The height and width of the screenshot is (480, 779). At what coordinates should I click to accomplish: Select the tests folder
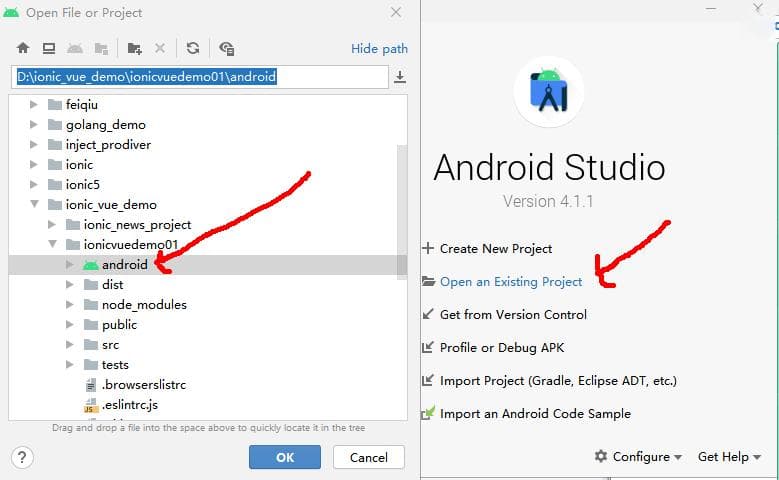115,365
